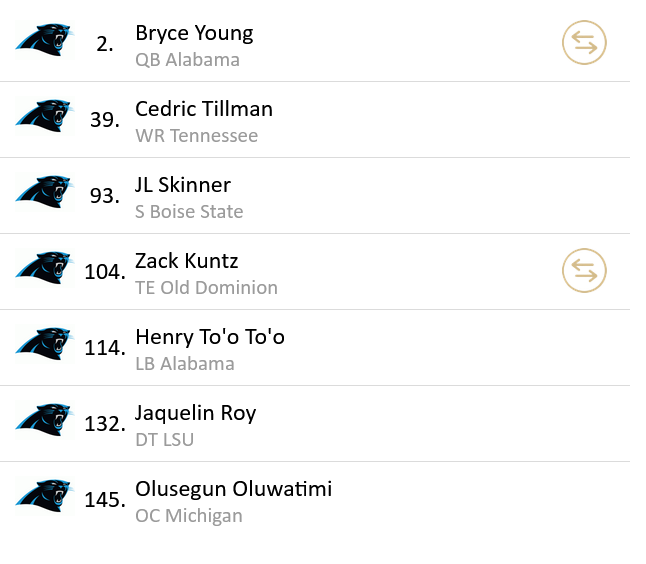Viewport: 646px width, 564px height.
Task: Click the trade icon beside Bryce Young
Action: coord(585,43)
